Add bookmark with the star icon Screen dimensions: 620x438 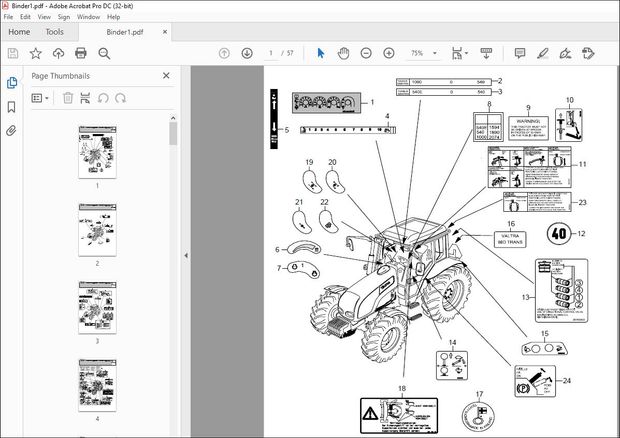point(36,53)
